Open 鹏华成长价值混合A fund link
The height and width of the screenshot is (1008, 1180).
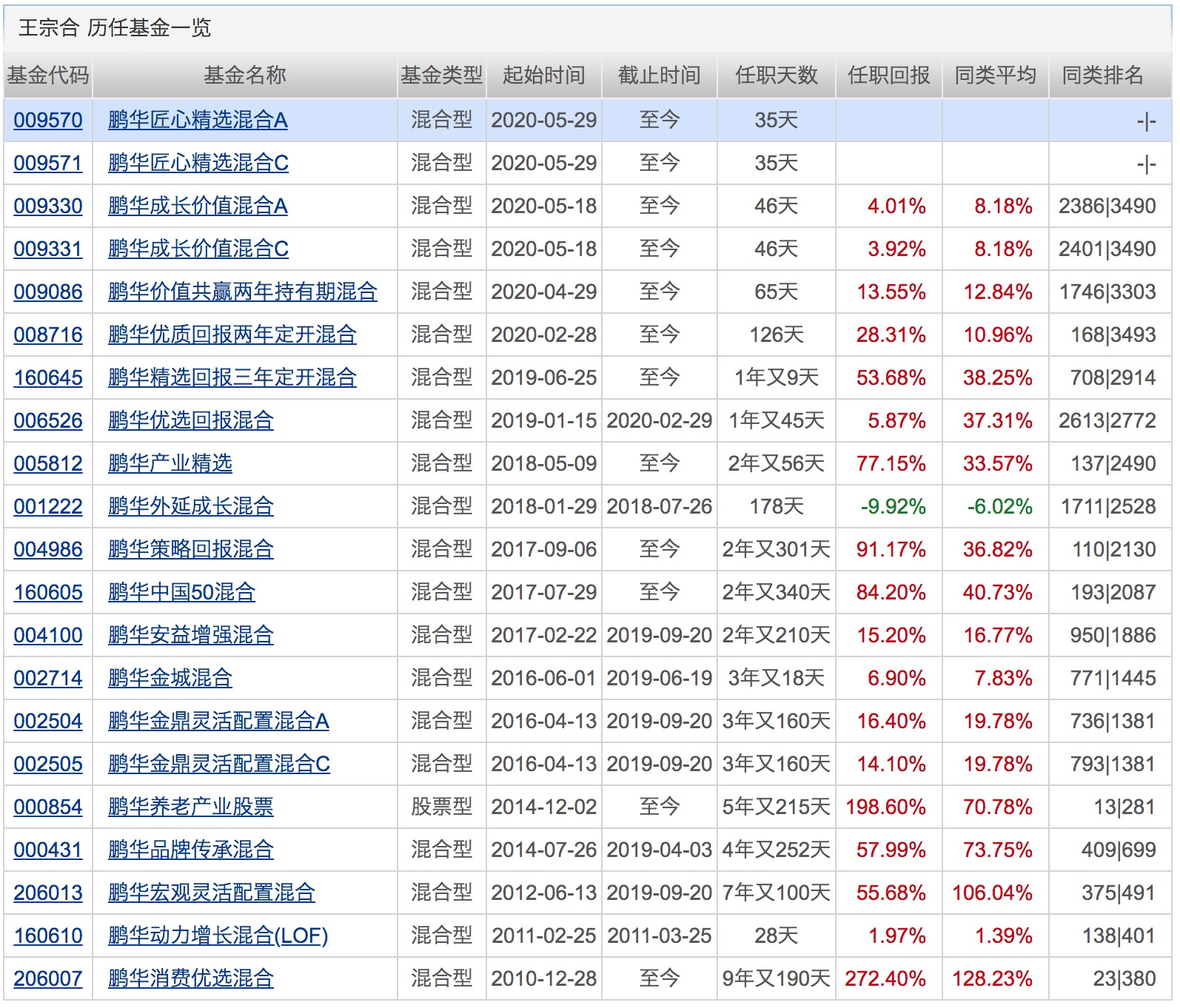pyautogui.click(x=198, y=206)
